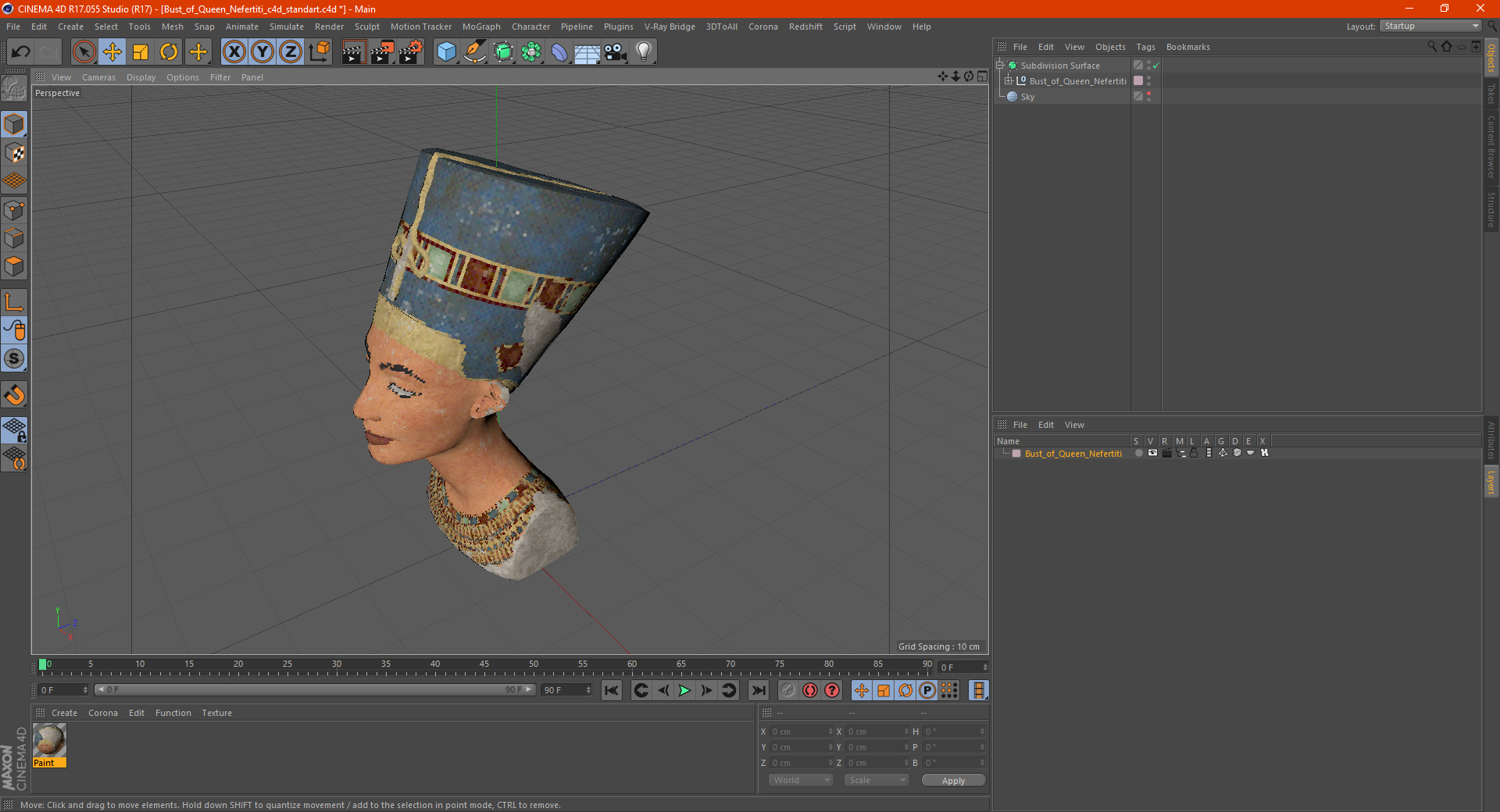The height and width of the screenshot is (812, 1500).
Task: Open the Layers side tab
Action: [x=1491, y=482]
